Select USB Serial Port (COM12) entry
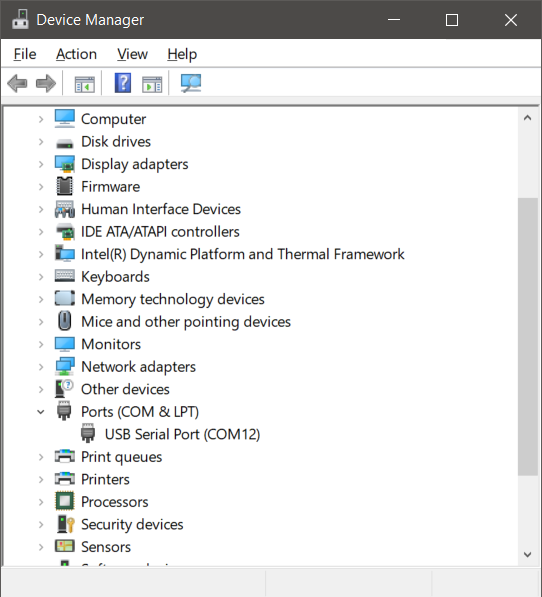 (x=182, y=434)
